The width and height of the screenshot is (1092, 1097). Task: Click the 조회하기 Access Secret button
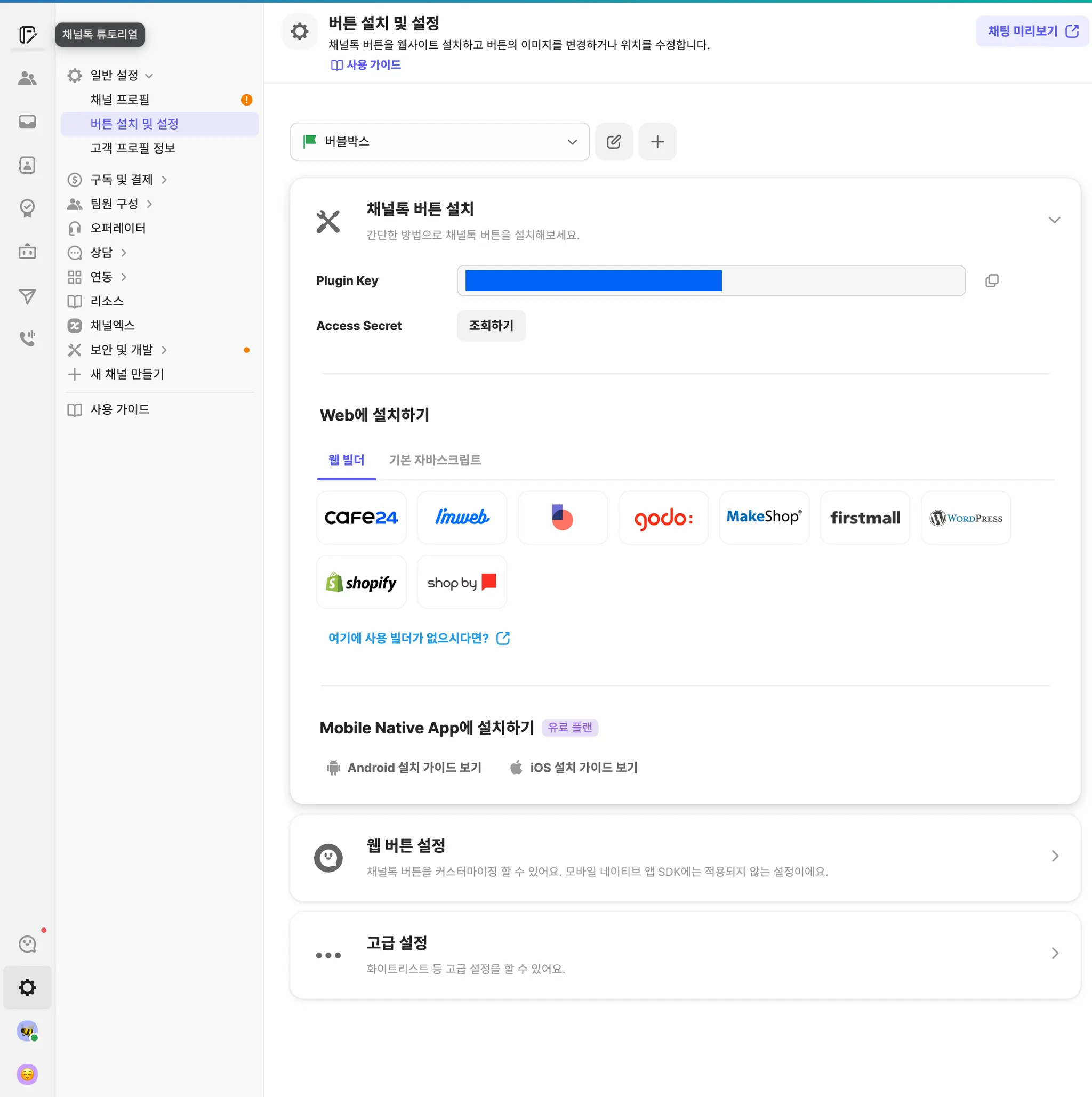point(491,325)
